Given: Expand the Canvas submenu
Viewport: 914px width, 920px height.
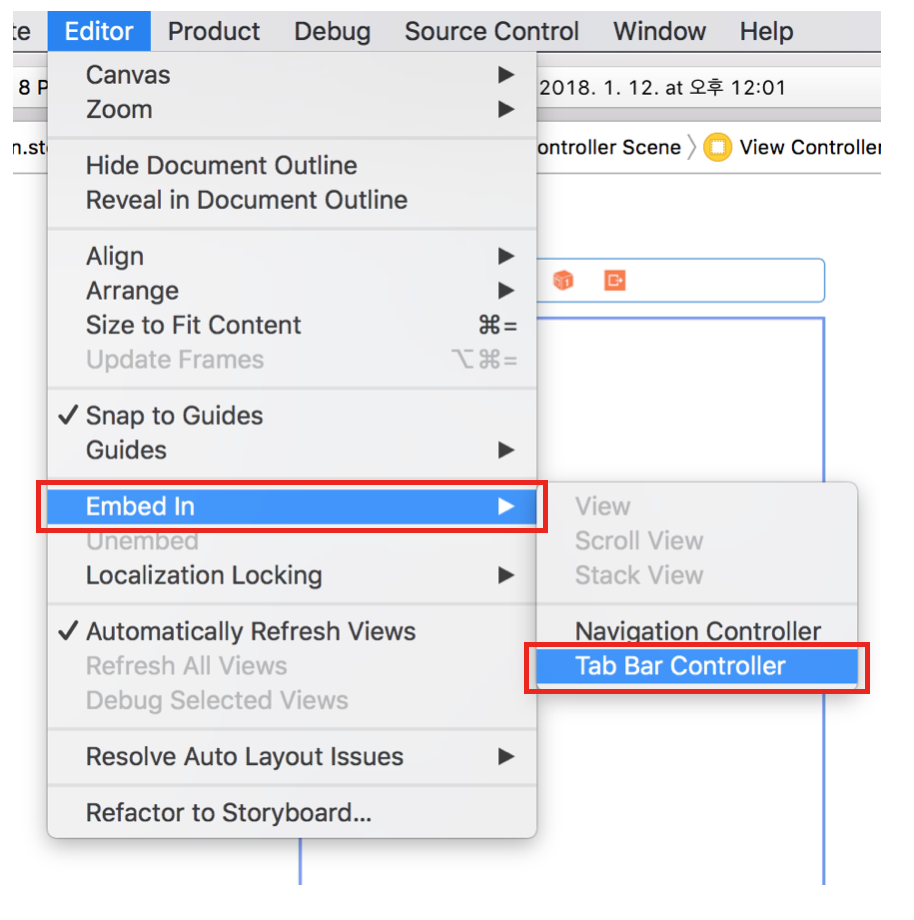Looking at the screenshot, I should point(292,75).
